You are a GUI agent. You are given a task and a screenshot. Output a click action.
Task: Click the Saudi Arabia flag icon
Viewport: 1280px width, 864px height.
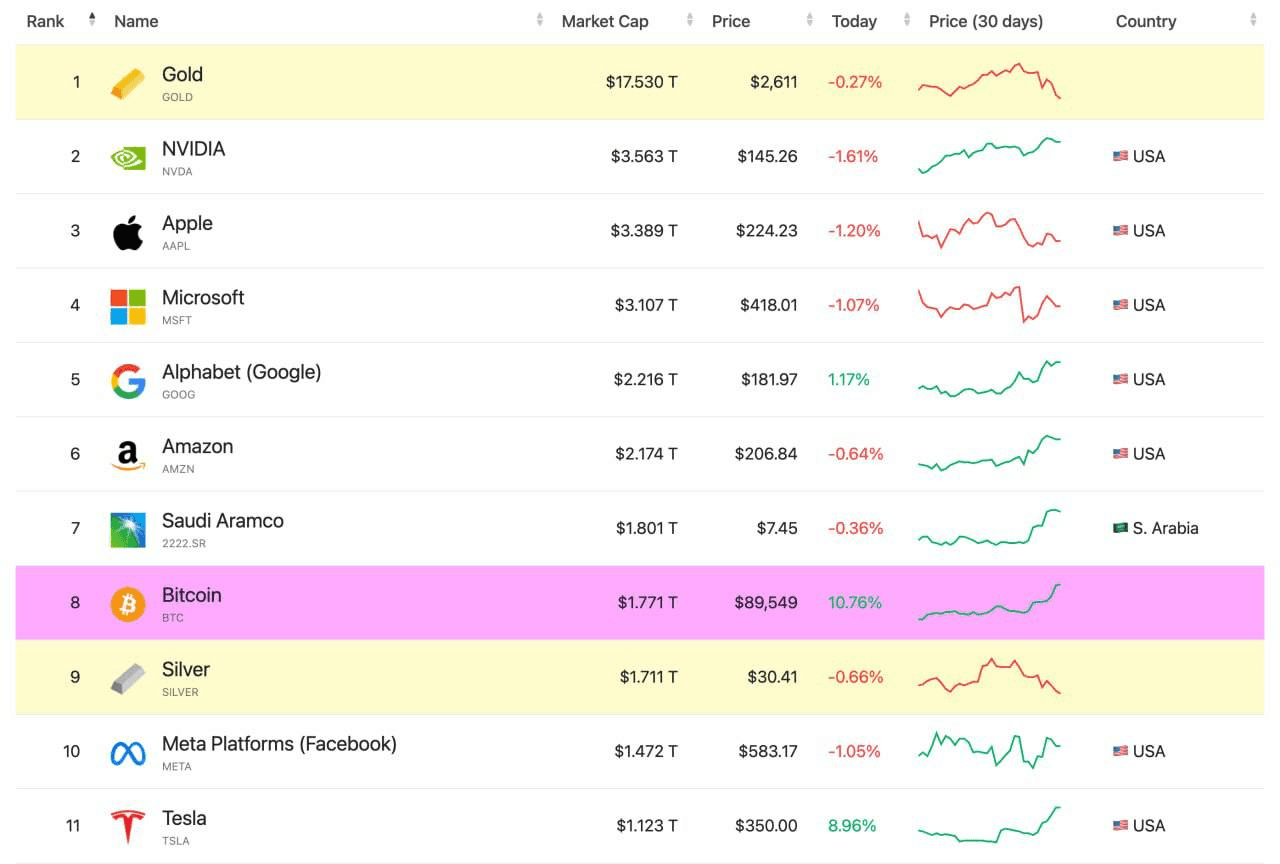click(x=1121, y=528)
